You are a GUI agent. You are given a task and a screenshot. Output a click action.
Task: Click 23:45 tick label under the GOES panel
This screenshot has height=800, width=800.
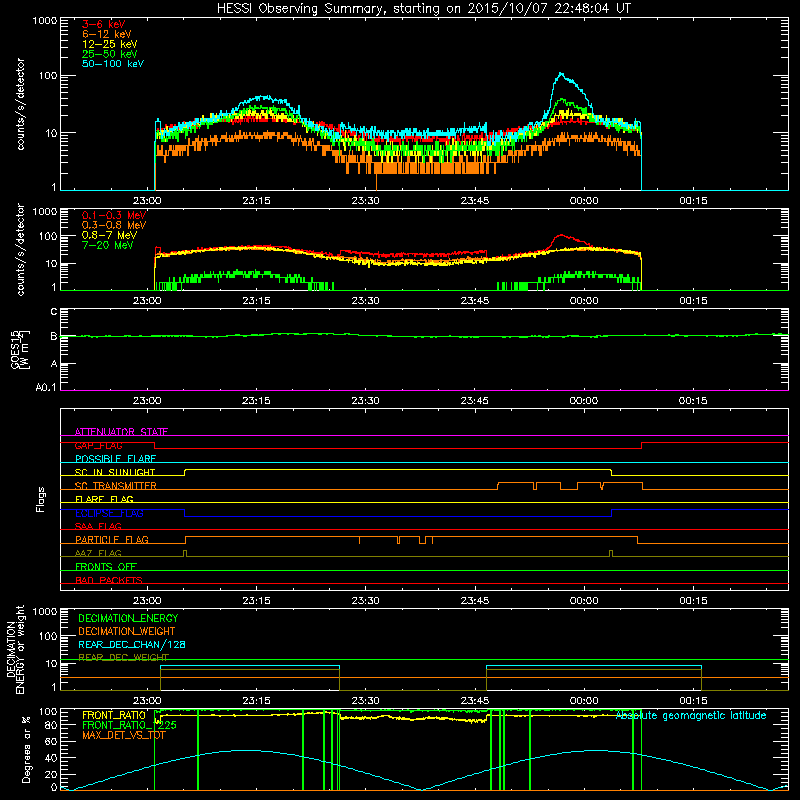click(x=474, y=401)
